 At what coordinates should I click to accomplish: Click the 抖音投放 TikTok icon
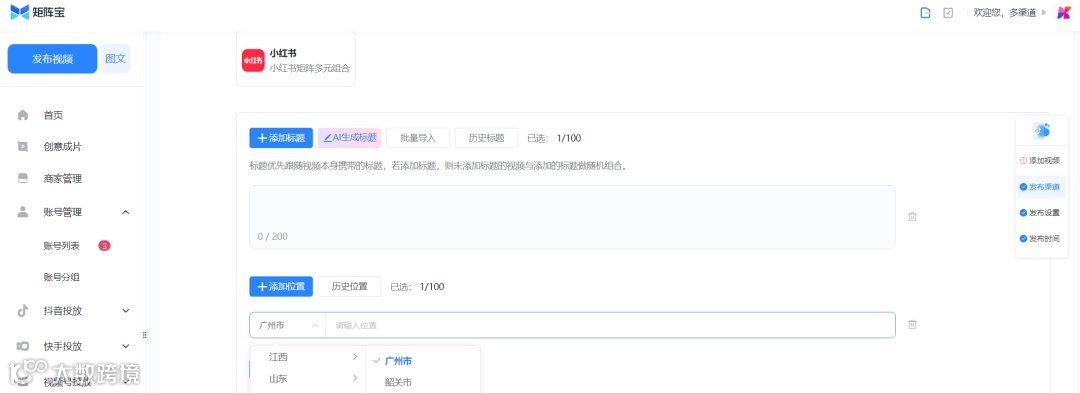[x=23, y=310]
